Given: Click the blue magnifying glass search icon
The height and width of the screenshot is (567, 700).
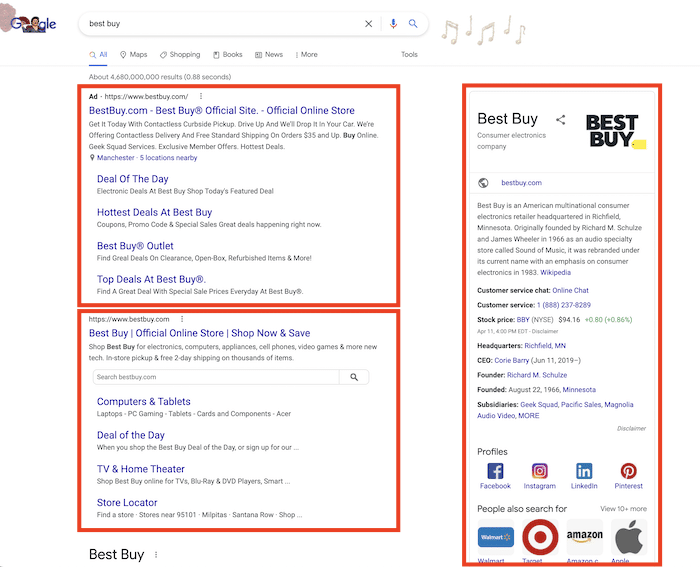Looking at the screenshot, I should point(413,24).
